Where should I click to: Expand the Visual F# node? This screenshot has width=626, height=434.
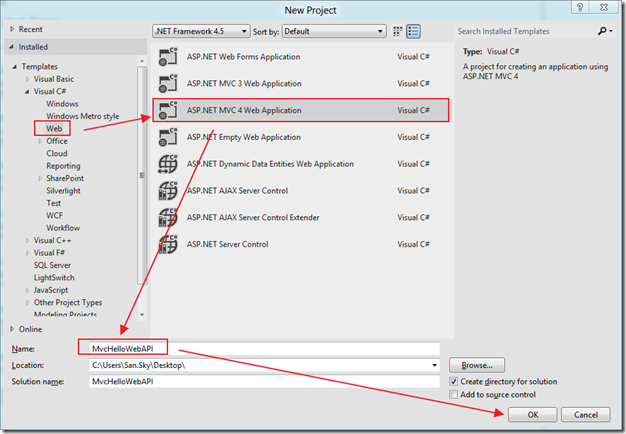coord(28,253)
